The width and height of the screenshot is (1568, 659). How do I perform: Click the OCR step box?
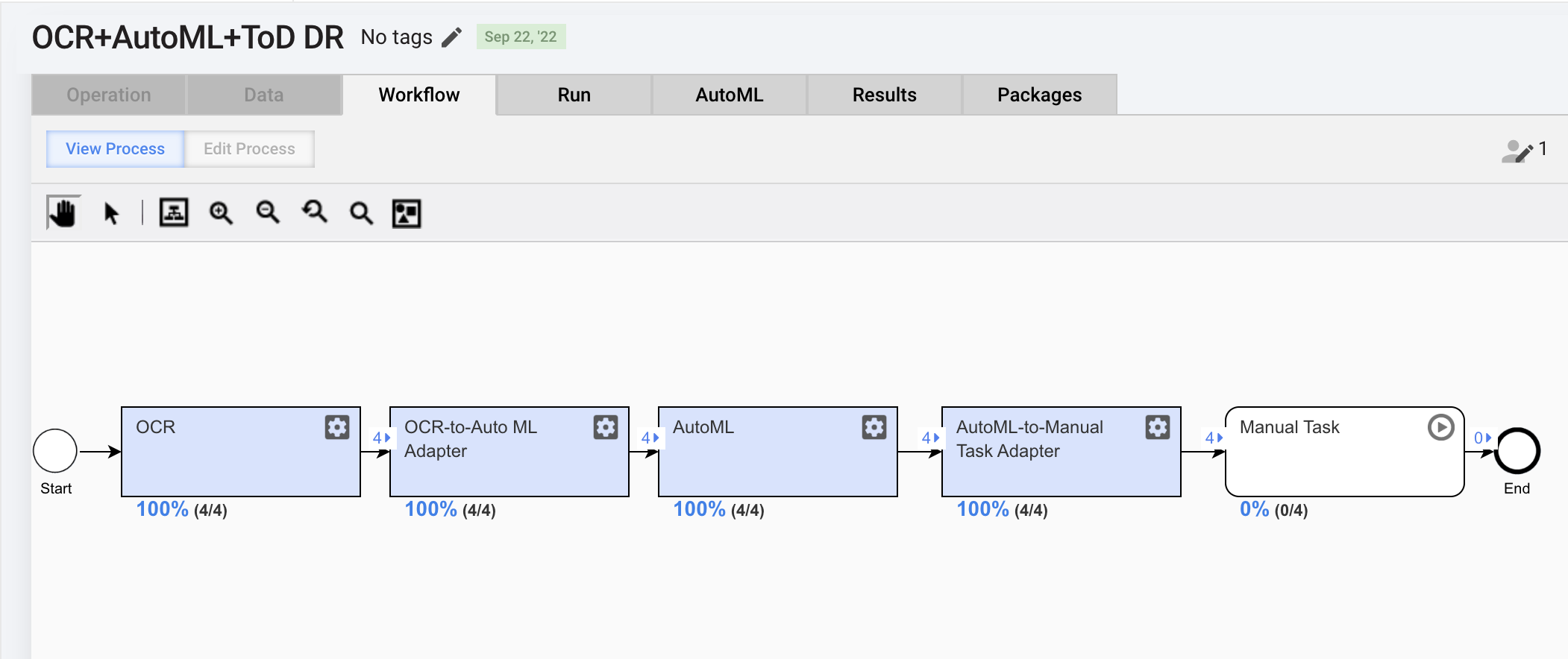(241, 452)
